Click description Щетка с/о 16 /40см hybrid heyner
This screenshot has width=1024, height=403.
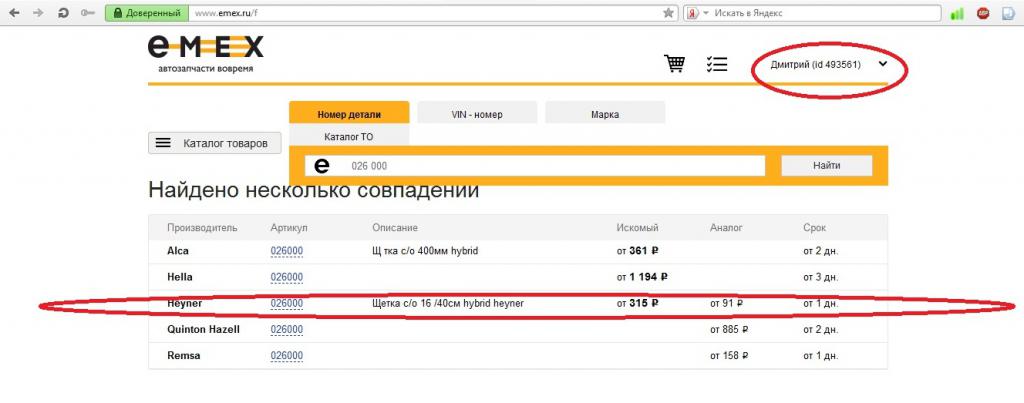click(x=447, y=303)
